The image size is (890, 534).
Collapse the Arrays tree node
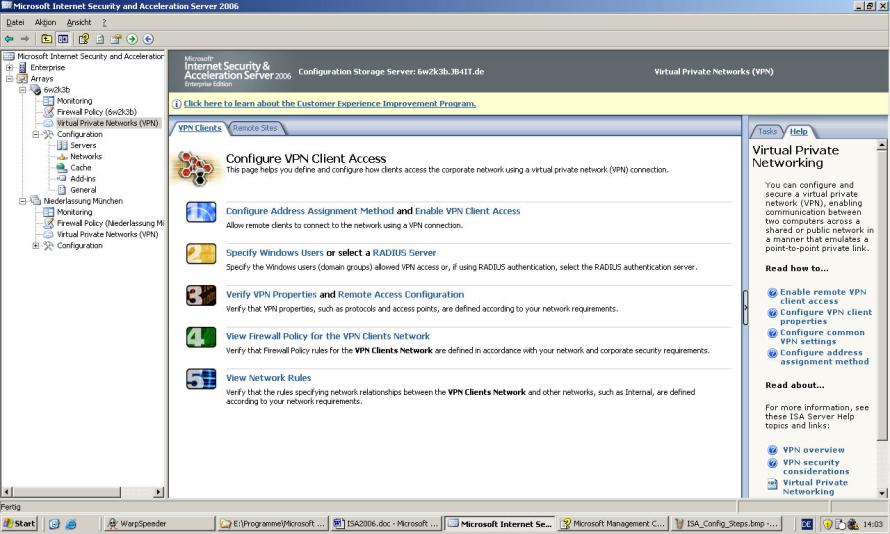point(9,79)
